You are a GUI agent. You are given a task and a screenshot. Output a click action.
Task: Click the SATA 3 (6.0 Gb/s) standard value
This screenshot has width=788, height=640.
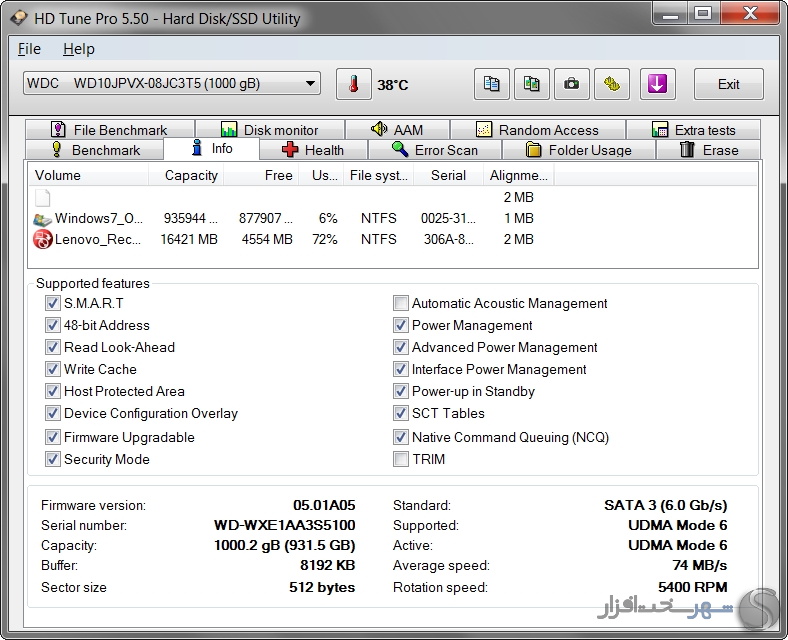[x=665, y=505]
